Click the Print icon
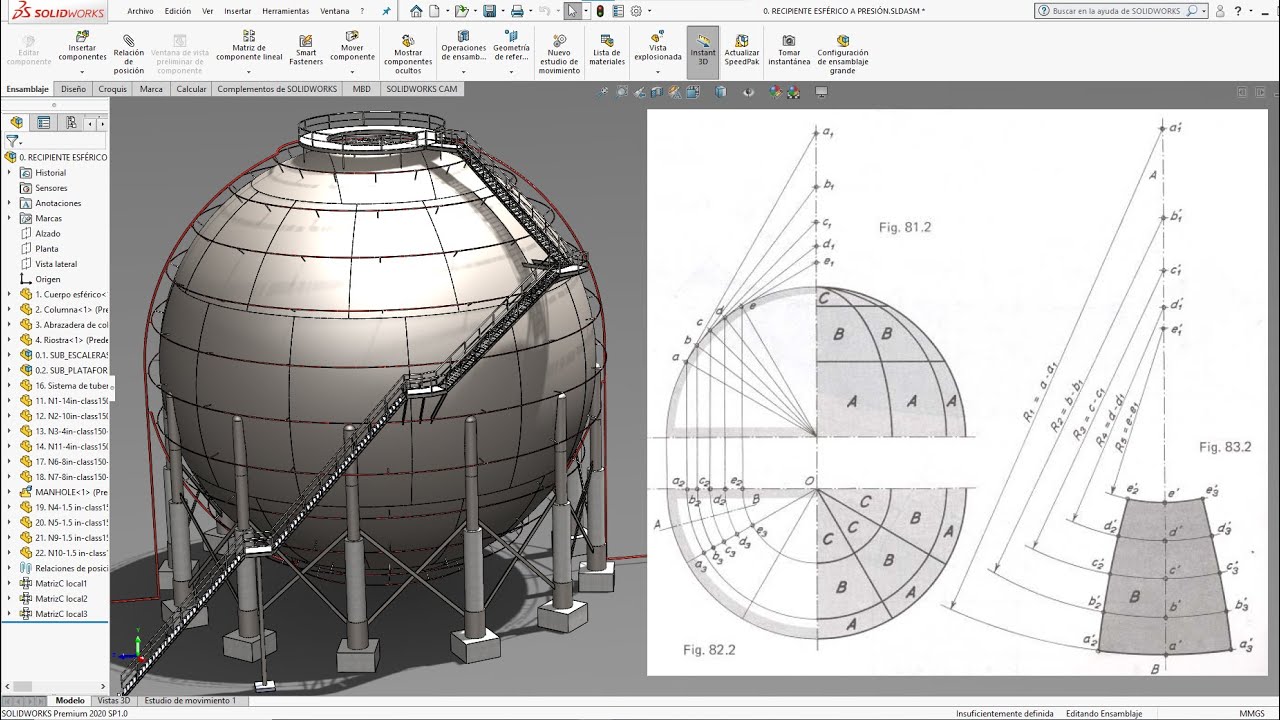This screenshot has width=1280, height=720. point(516,11)
